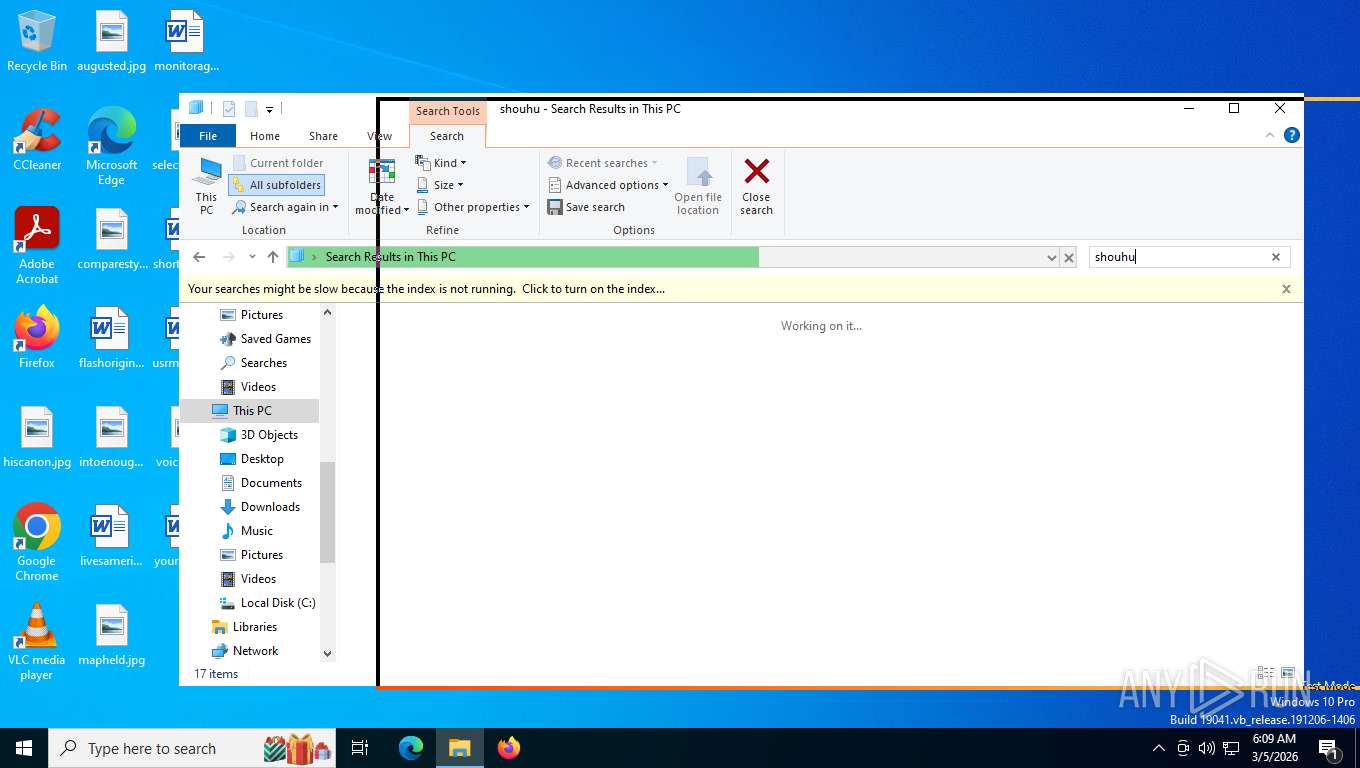Open Explorer ribbon help icon
Image resolution: width=1360 pixels, height=768 pixels.
[x=1292, y=135]
